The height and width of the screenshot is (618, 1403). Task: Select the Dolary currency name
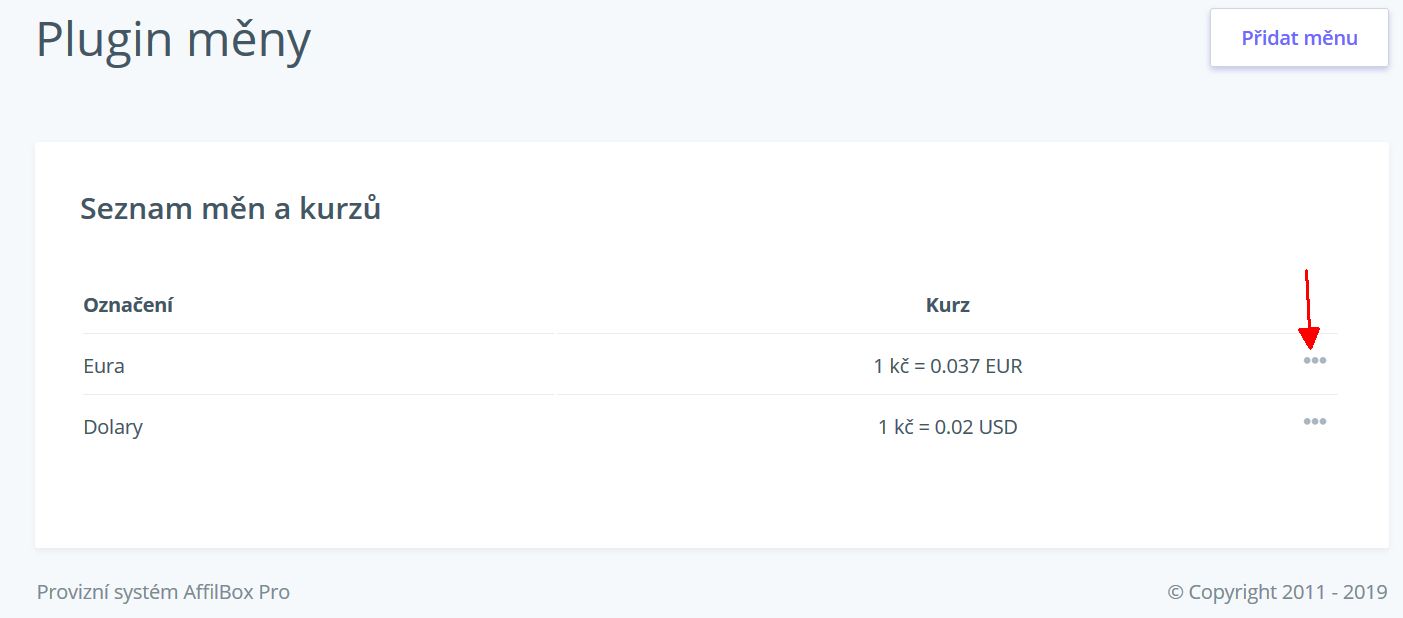coord(113,427)
